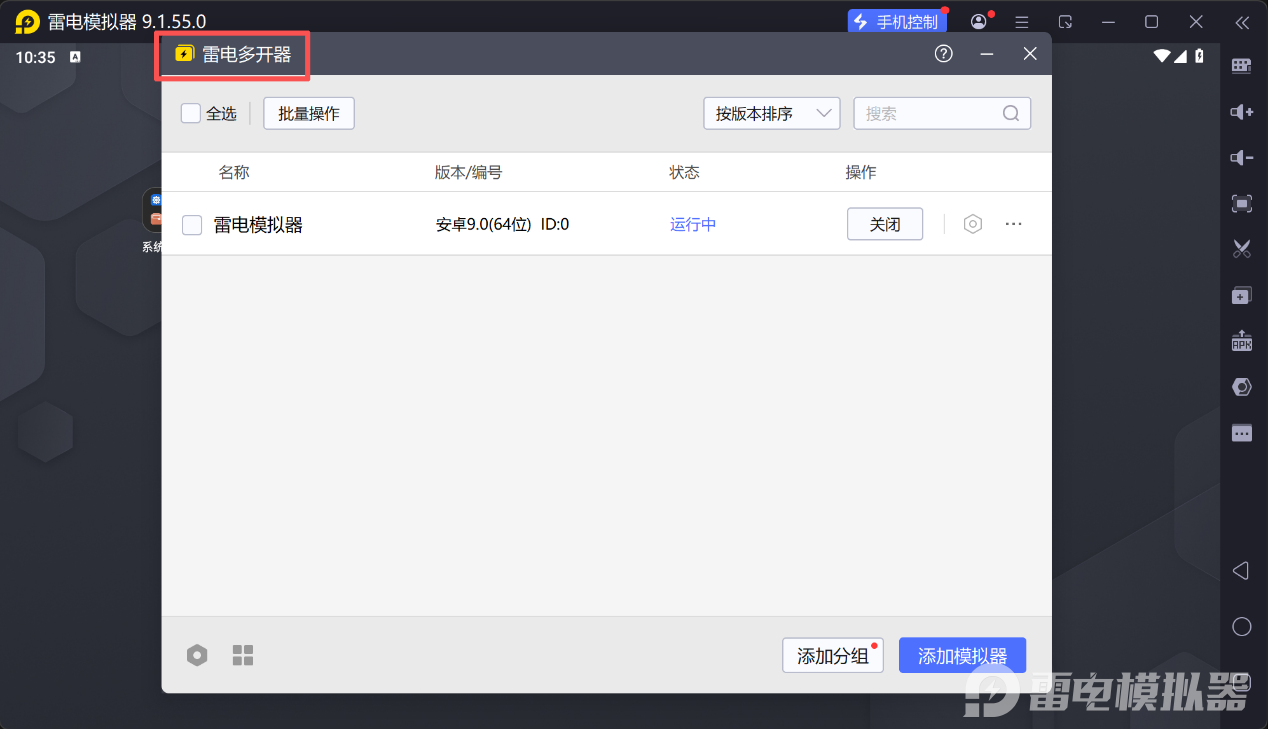Click the install APK icon

coord(1241,341)
